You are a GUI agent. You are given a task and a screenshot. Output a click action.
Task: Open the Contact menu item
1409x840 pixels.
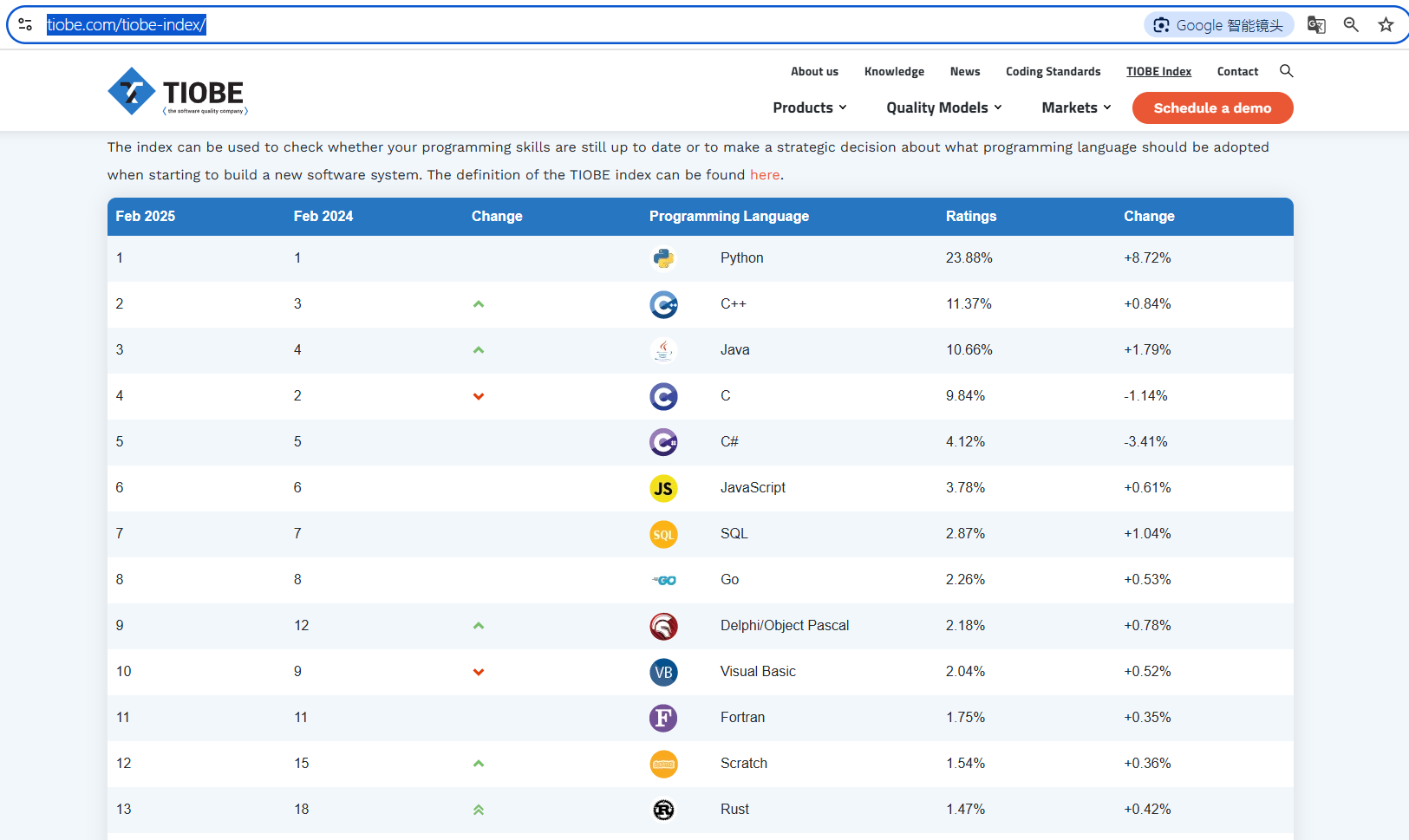(1237, 71)
